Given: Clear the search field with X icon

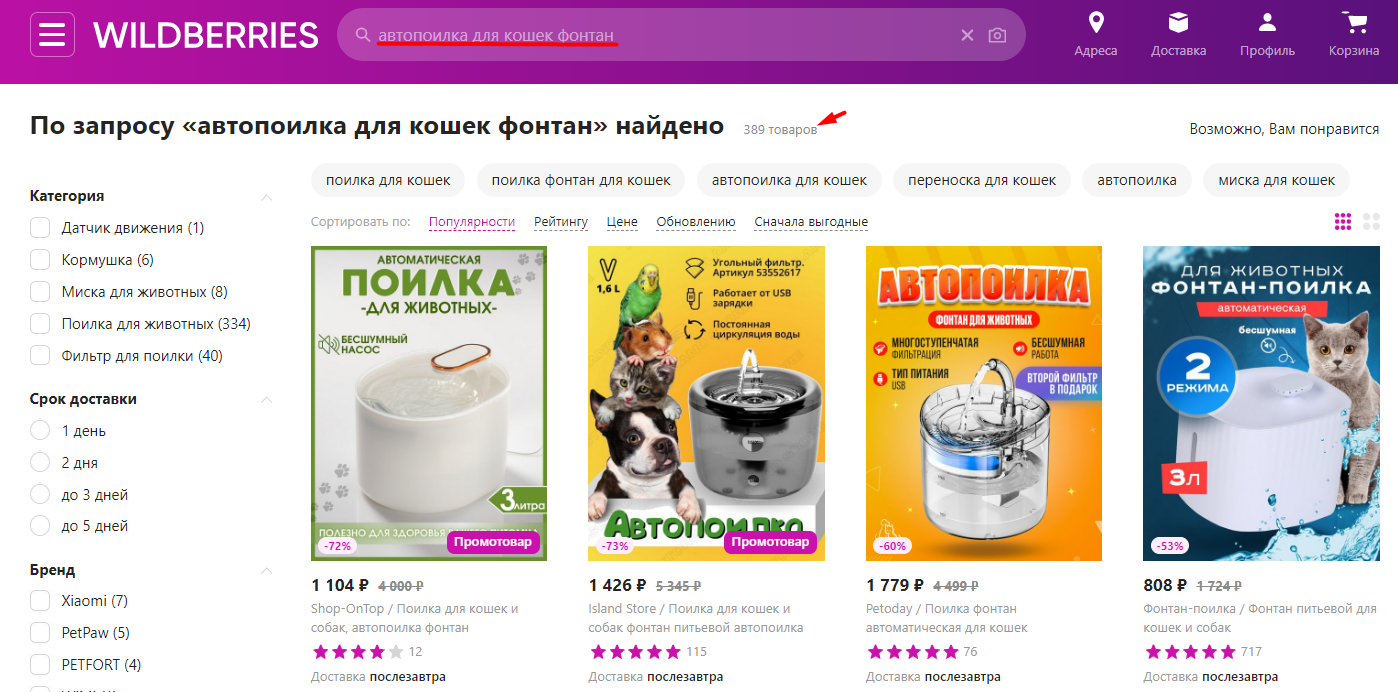Looking at the screenshot, I should [x=967, y=35].
